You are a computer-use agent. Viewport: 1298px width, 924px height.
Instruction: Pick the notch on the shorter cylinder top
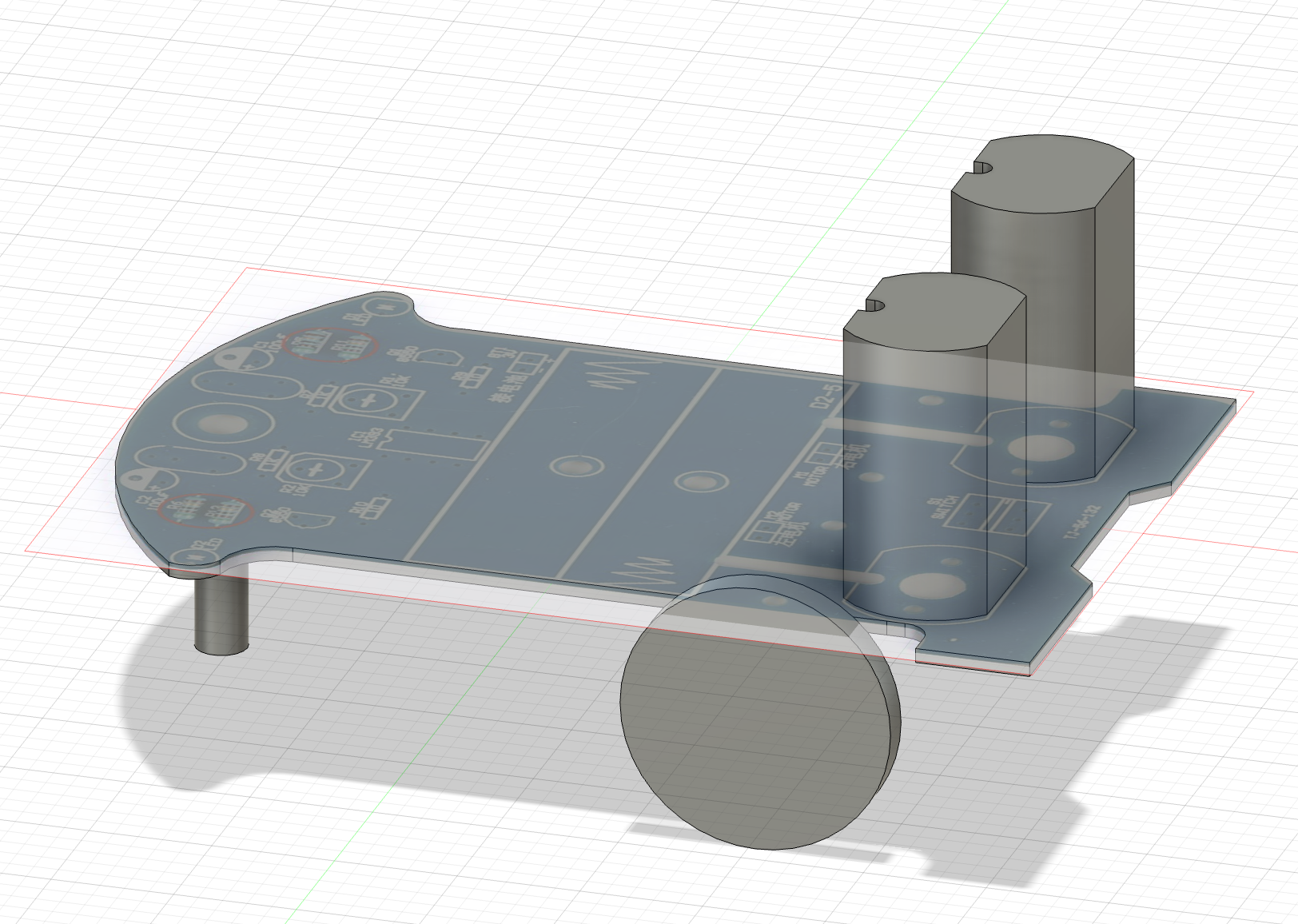(x=875, y=305)
